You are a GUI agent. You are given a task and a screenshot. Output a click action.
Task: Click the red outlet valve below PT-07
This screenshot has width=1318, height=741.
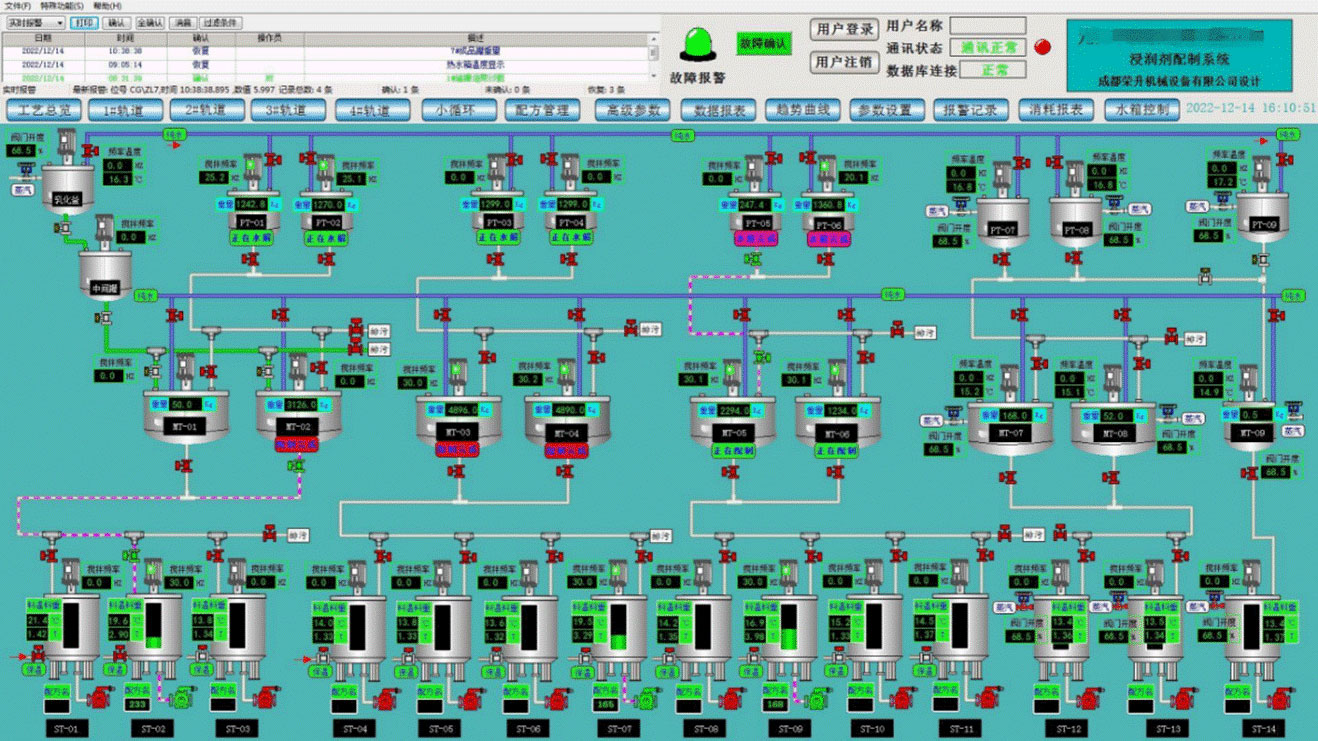1002,260
